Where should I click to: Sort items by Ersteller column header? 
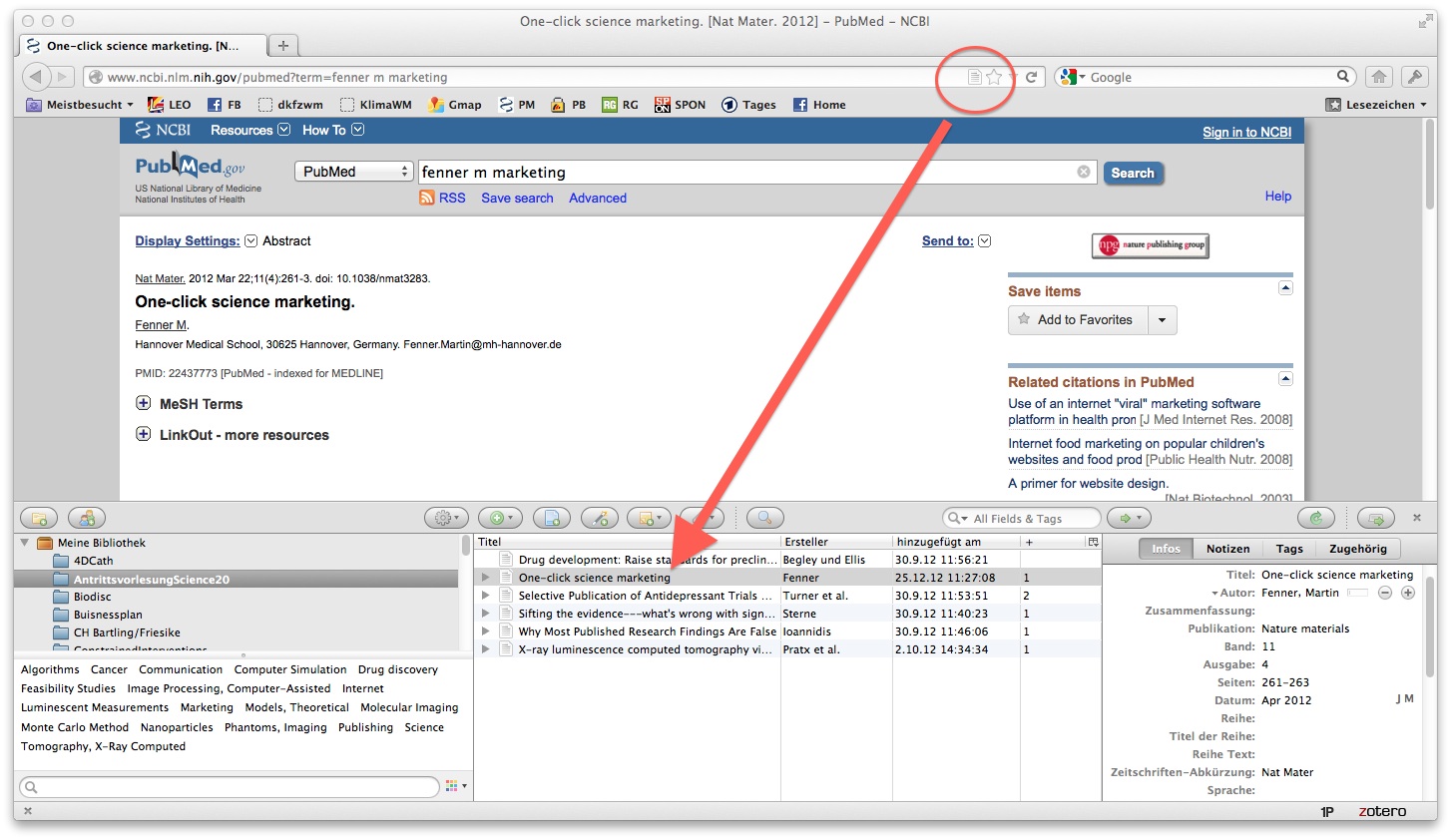pos(835,542)
